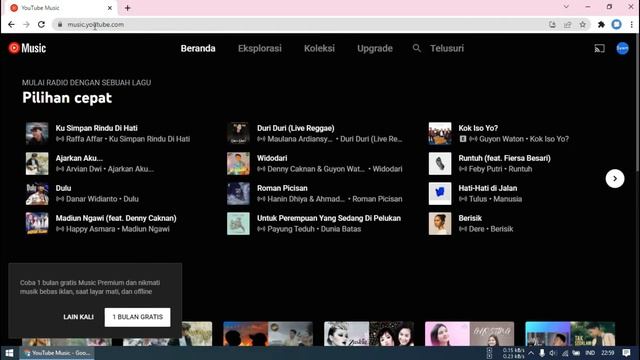Viewport: 640px width, 360px height.
Task: Open artist link Payung Teduh
Action: tap(291, 229)
